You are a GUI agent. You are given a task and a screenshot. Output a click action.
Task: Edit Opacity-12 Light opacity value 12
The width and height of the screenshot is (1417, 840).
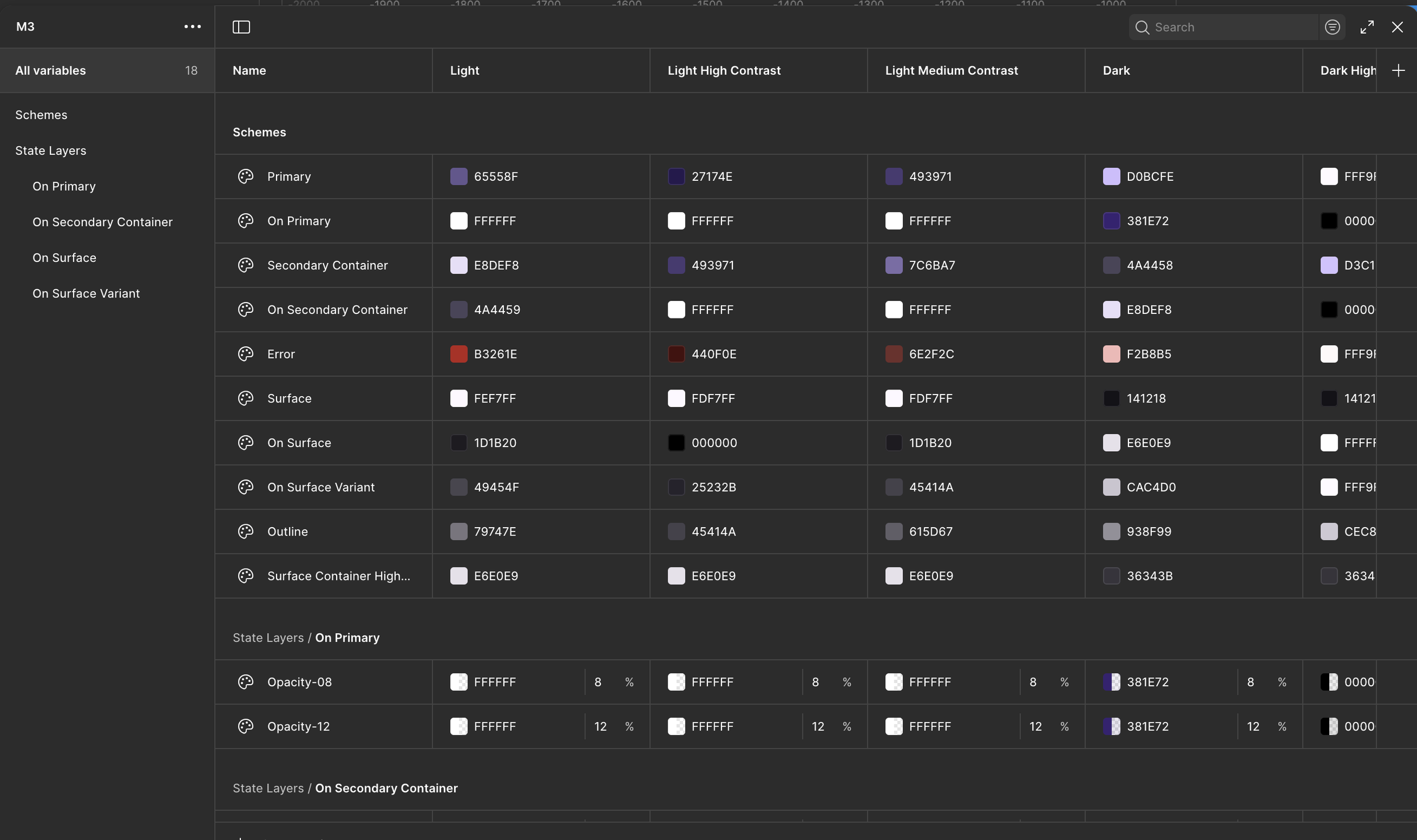click(x=601, y=726)
